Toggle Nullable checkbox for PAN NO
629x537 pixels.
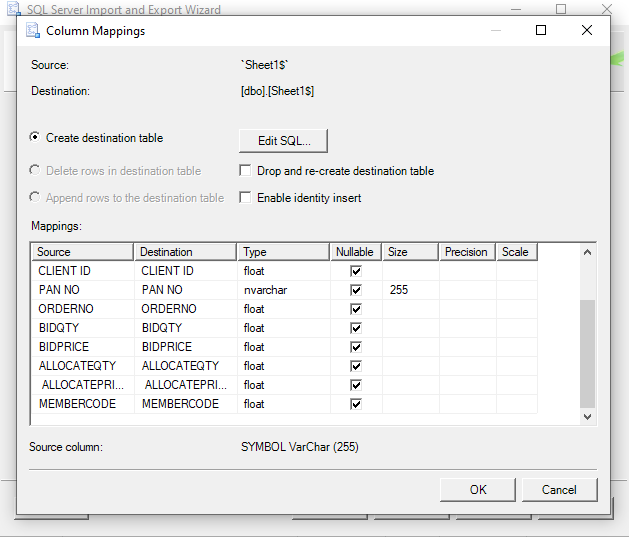coord(355,290)
